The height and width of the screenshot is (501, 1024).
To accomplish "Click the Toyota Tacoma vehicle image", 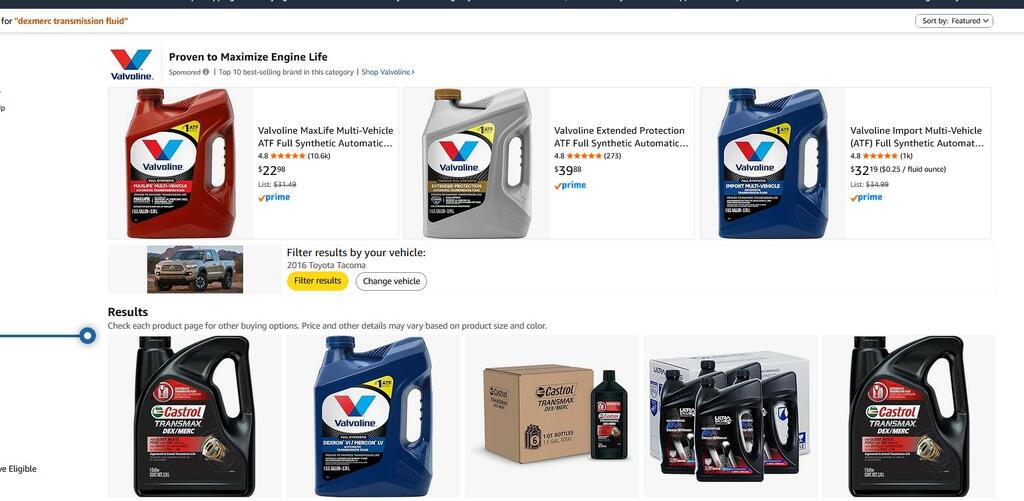I will pyautogui.click(x=195, y=269).
